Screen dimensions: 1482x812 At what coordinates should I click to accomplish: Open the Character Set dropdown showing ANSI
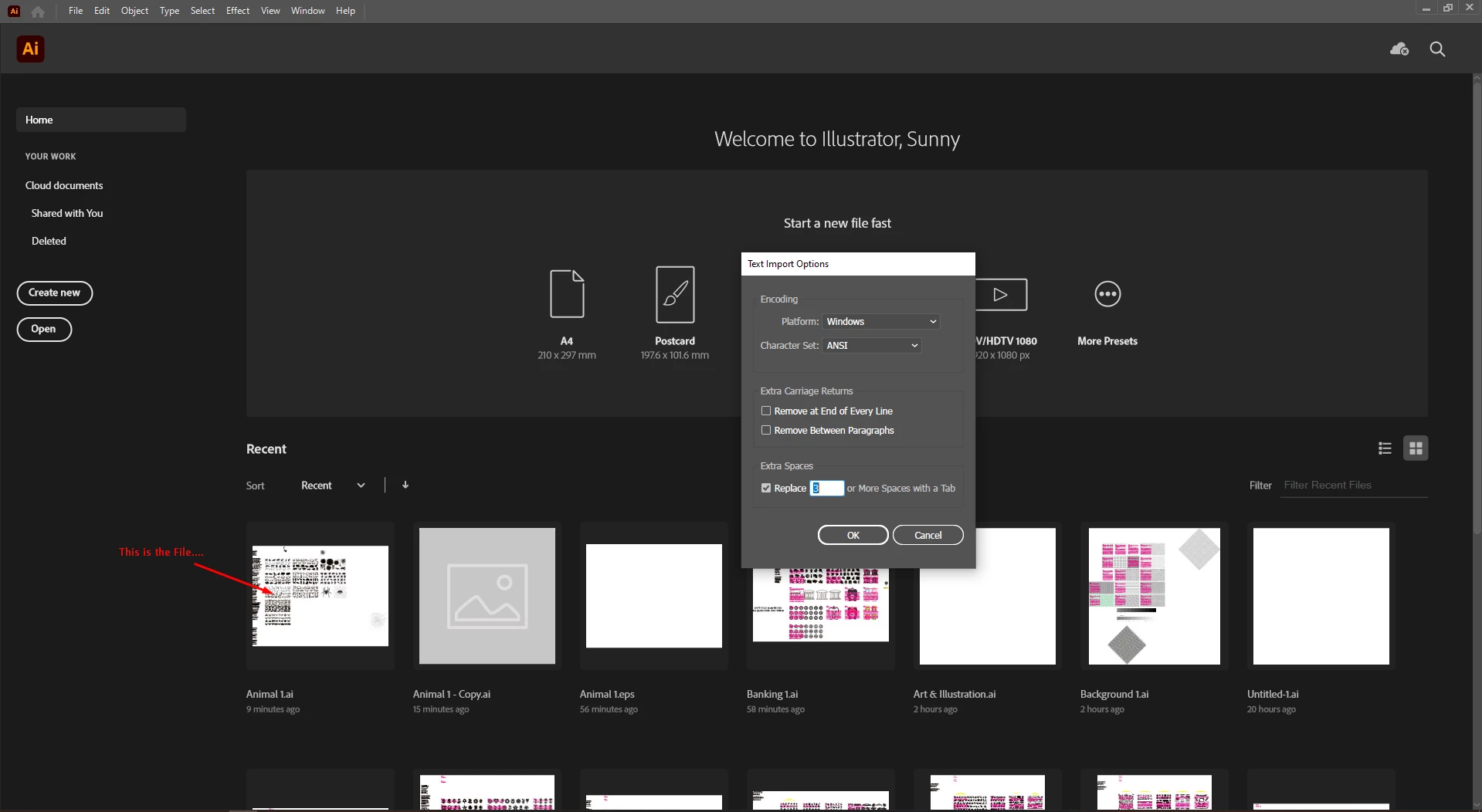click(871, 345)
